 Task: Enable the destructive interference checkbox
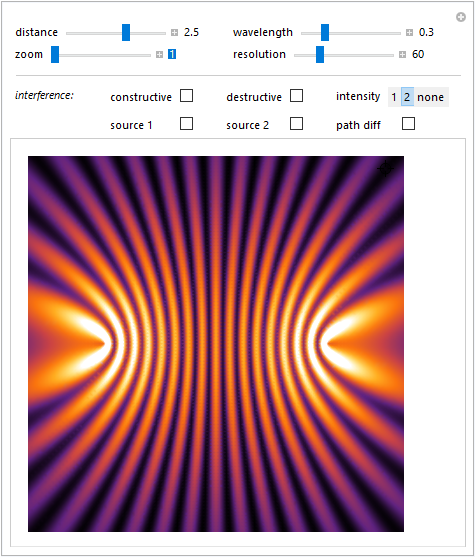point(296,96)
